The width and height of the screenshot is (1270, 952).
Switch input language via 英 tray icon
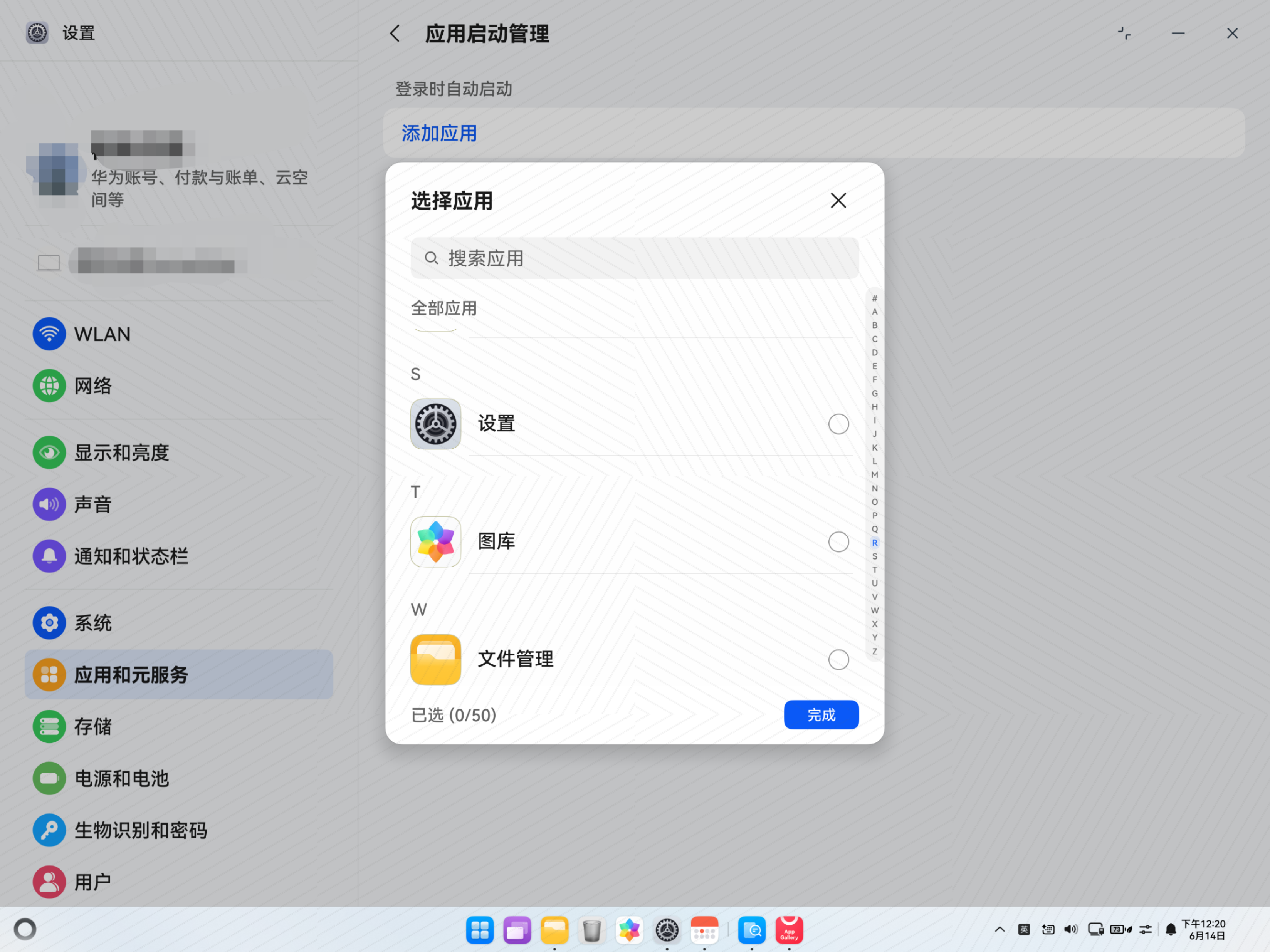pos(1024,929)
